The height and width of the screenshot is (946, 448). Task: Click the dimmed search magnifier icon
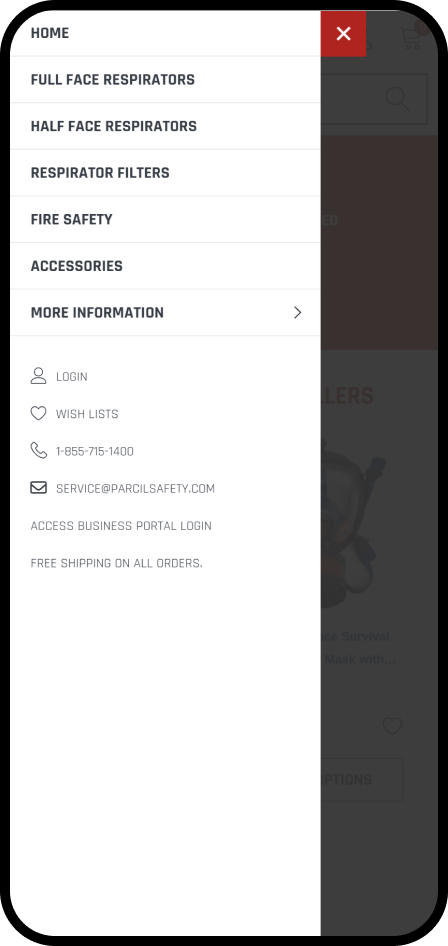pyautogui.click(x=397, y=99)
